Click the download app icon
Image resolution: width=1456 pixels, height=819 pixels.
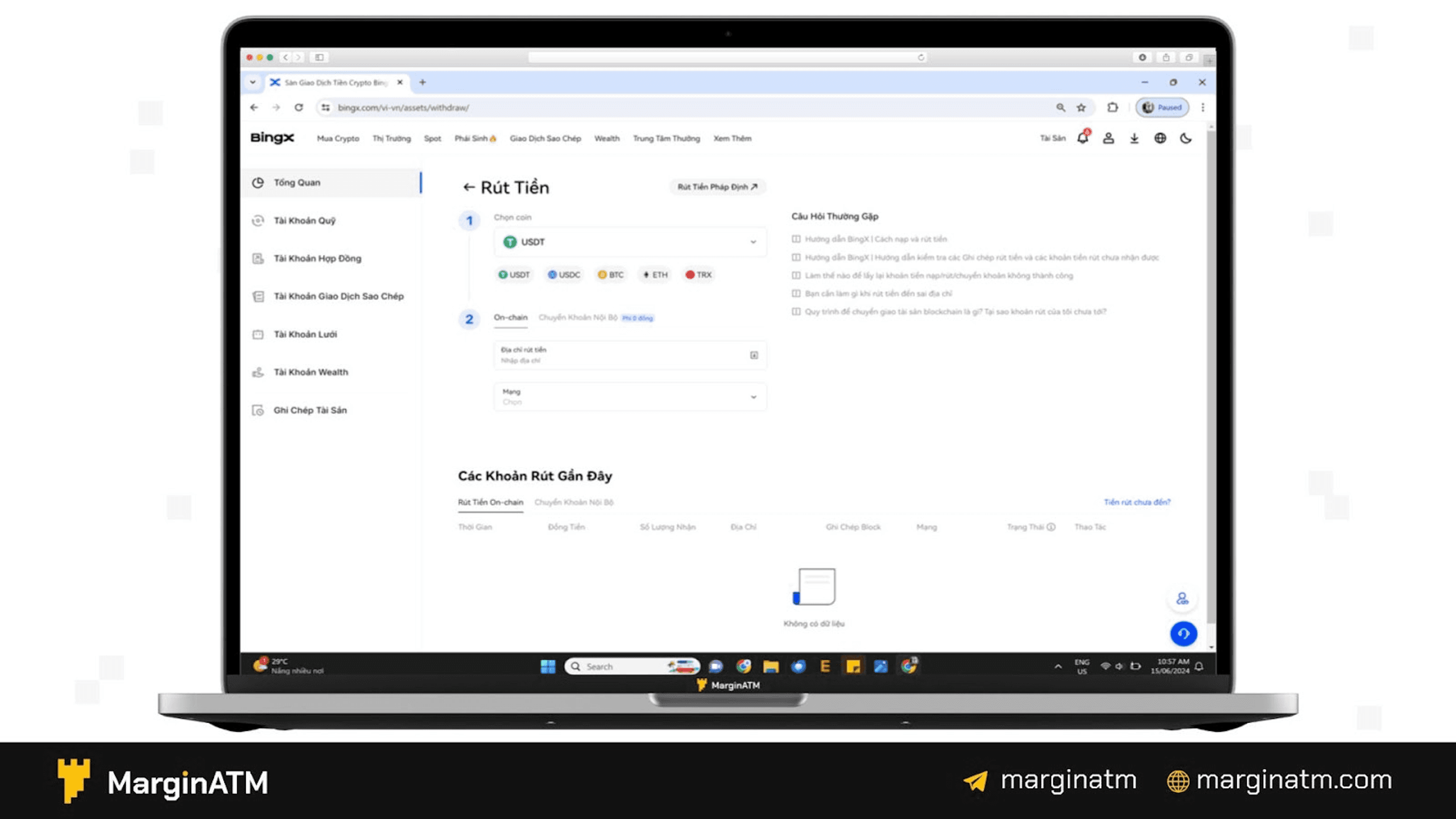(x=1134, y=138)
